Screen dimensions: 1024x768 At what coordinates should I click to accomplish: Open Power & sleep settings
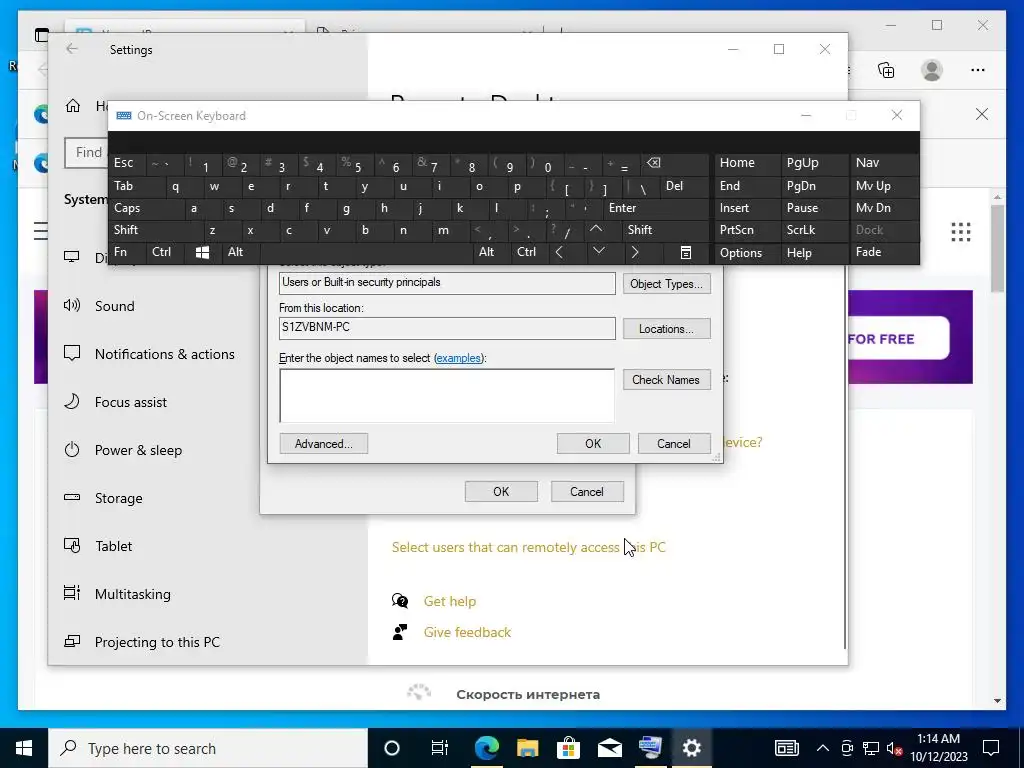point(138,450)
